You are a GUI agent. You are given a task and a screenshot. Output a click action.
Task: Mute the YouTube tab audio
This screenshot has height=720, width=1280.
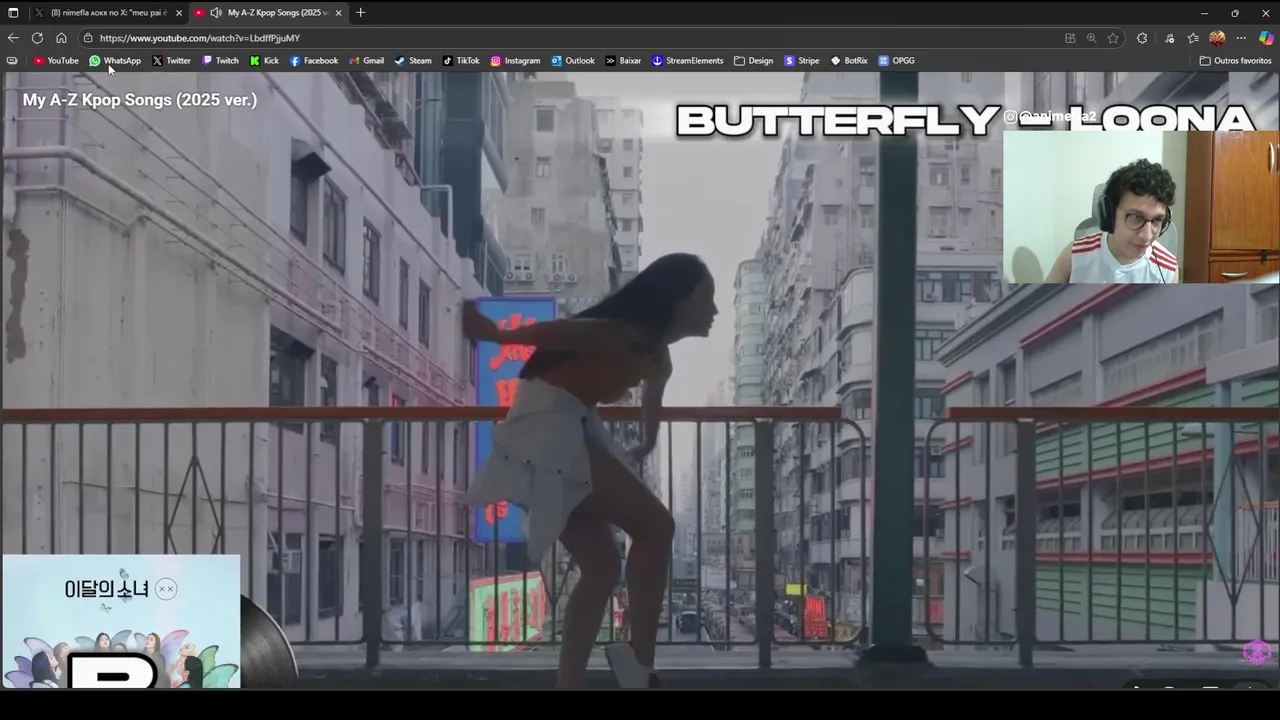pyautogui.click(x=216, y=13)
